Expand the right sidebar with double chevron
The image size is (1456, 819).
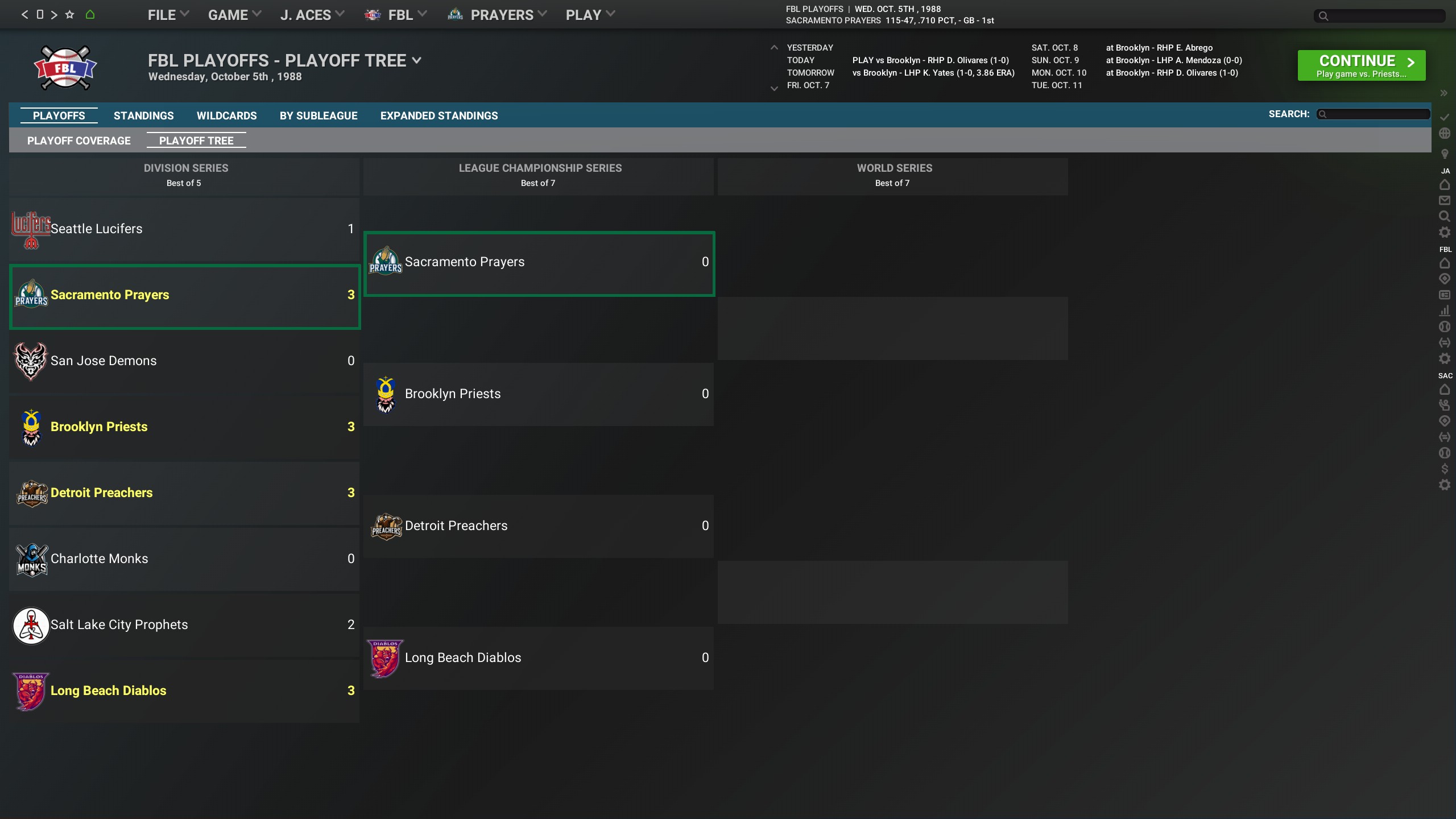click(1443, 93)
